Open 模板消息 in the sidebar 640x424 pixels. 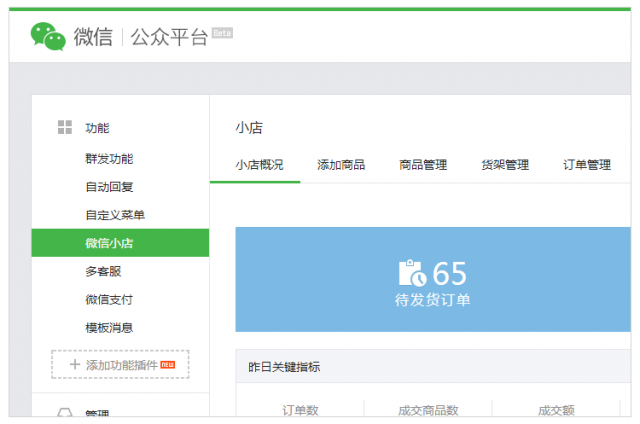click(109, 327)
